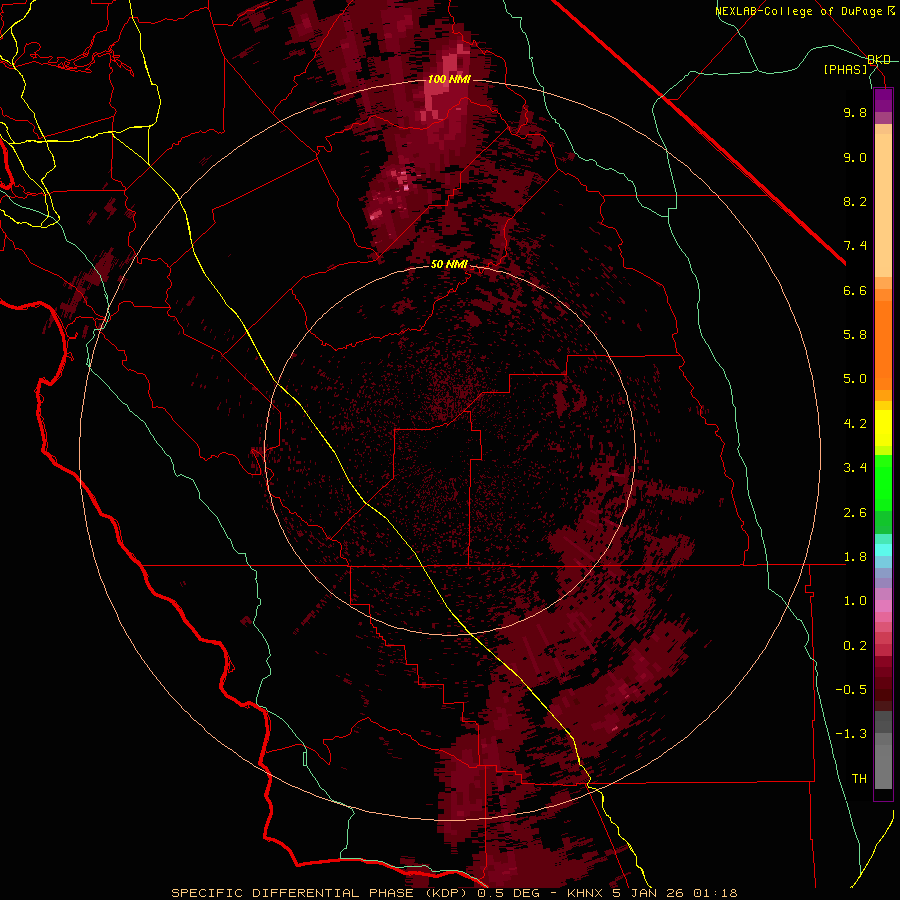Click the KHNX station identifier in caption
900x900 pixels.
pos(585,893)
